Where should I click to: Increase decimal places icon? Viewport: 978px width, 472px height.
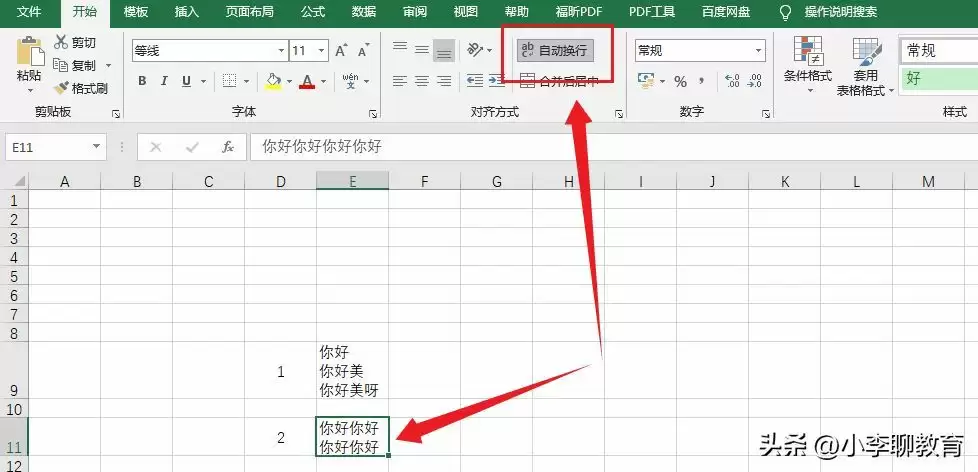coord(732,81)
